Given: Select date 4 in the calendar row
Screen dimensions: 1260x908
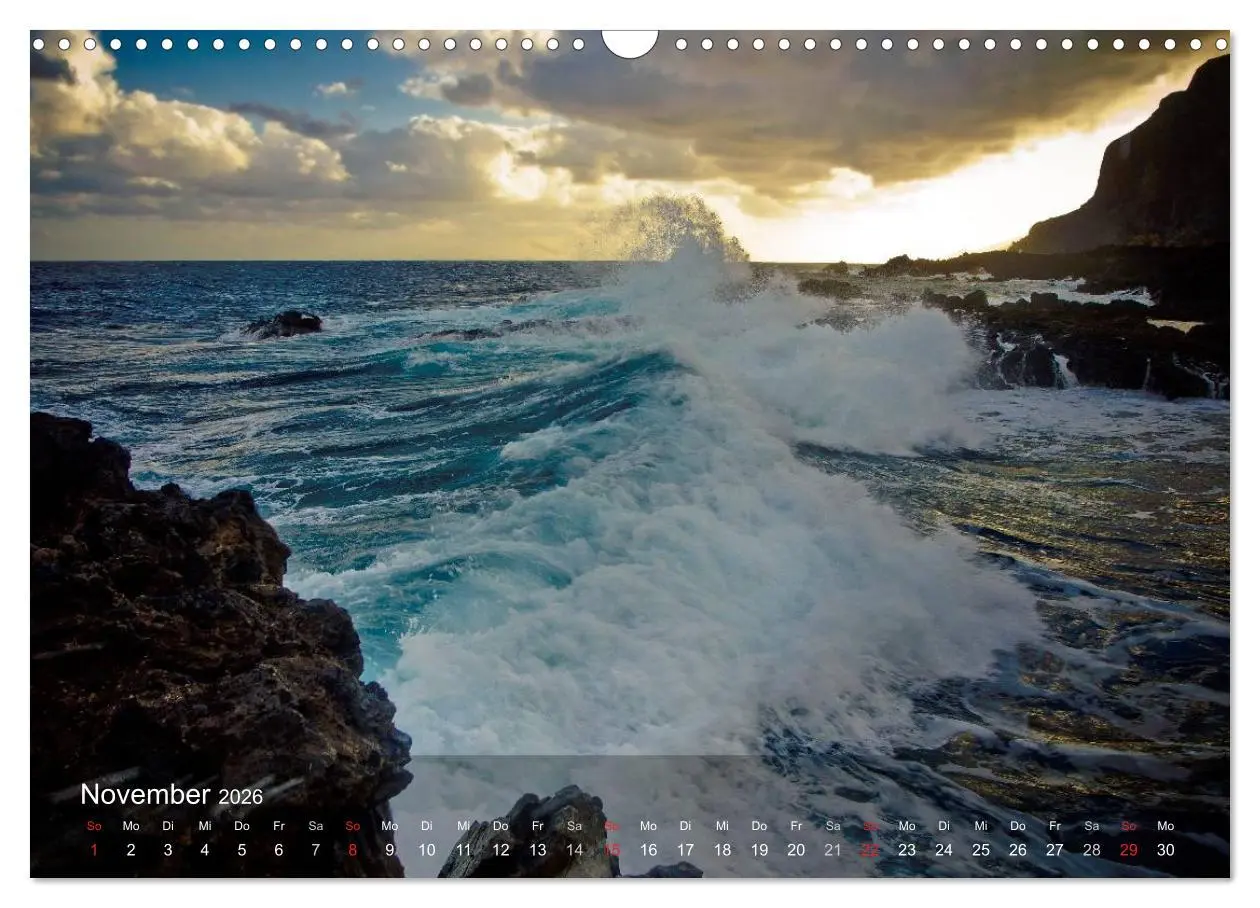Looking at the screenshot, I should click(x=205, y=850).
